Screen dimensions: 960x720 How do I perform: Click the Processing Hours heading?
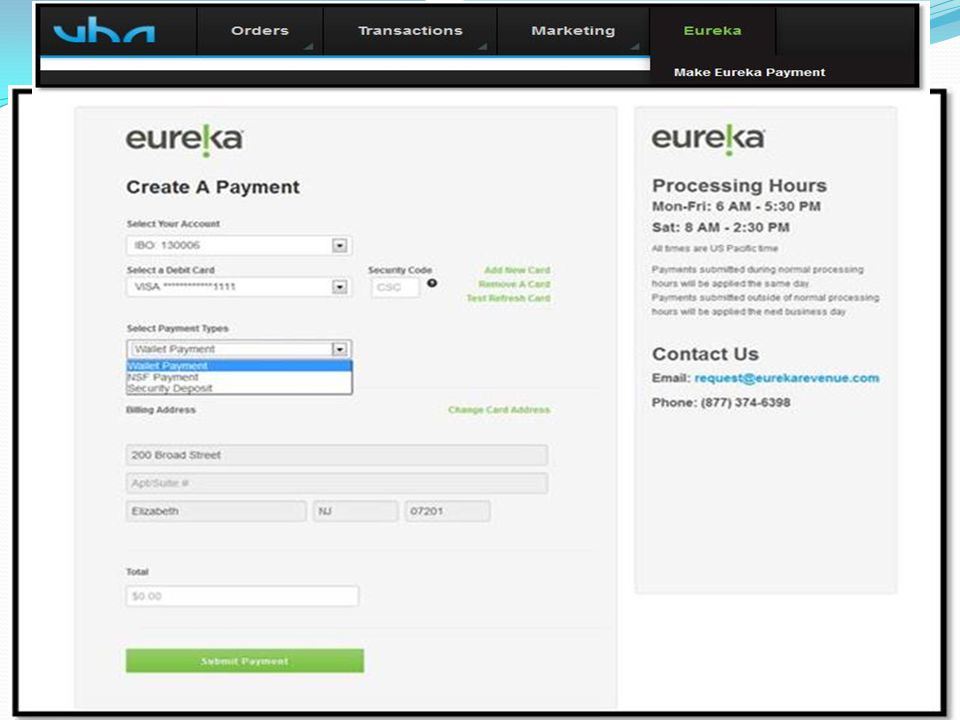point(739,186)
